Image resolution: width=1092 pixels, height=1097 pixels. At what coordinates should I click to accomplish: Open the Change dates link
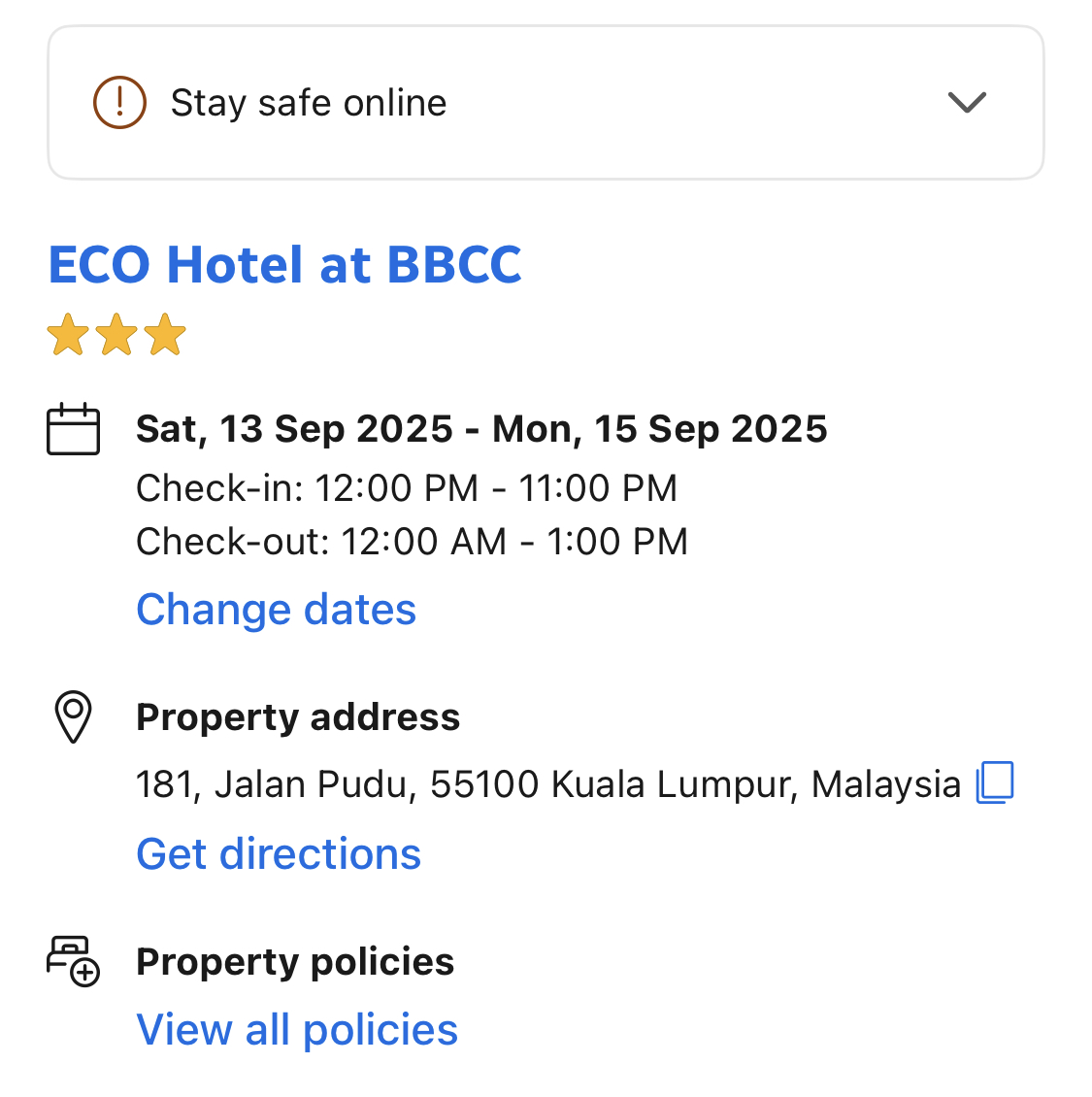(277, 610)
